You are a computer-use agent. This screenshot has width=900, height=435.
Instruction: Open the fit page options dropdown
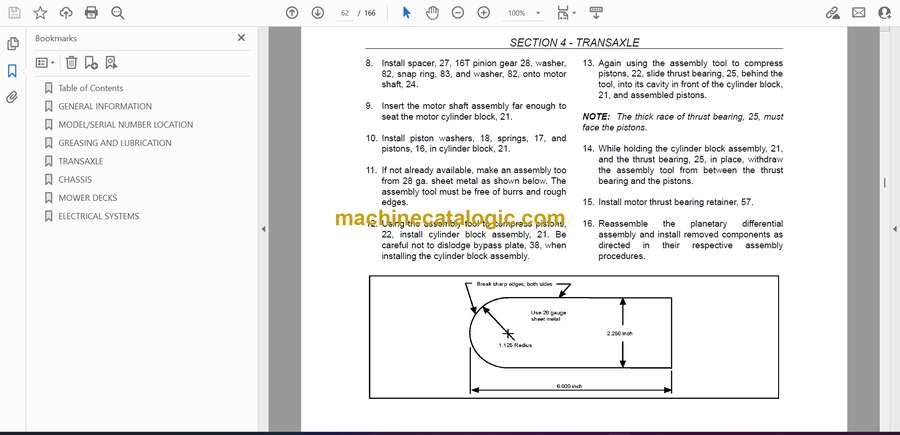(567, 13)
